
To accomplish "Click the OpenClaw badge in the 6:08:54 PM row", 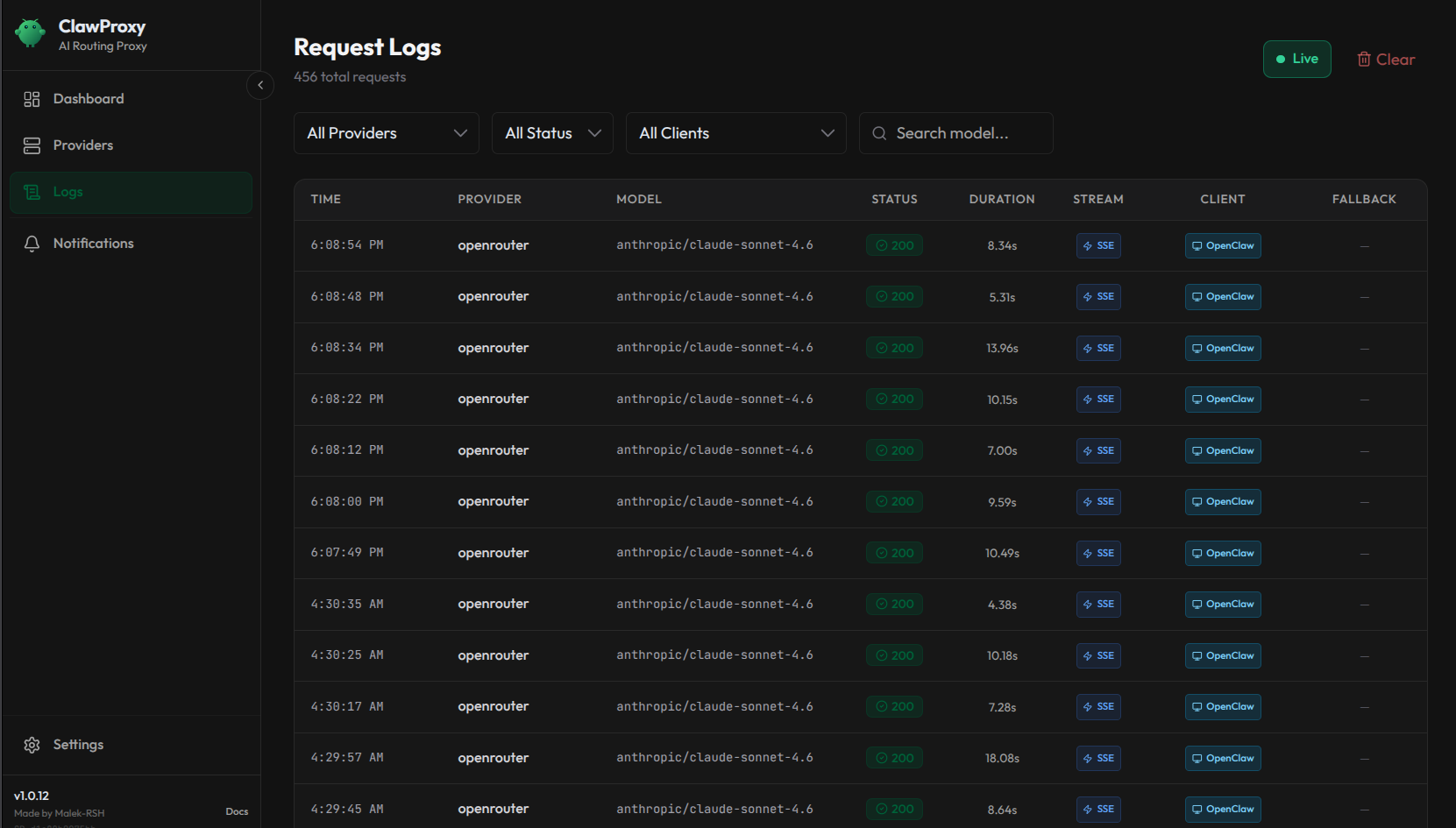I will (x=1223, y=245).
